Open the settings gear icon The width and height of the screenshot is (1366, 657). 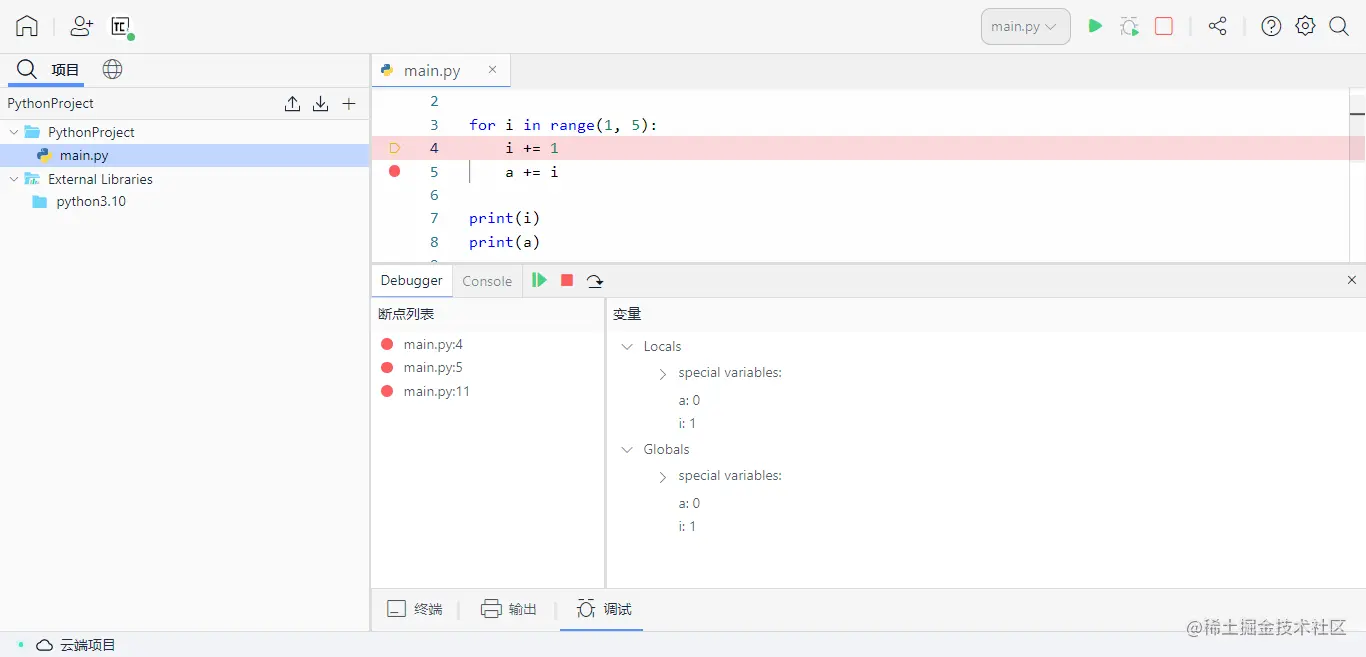point(1305,26)
